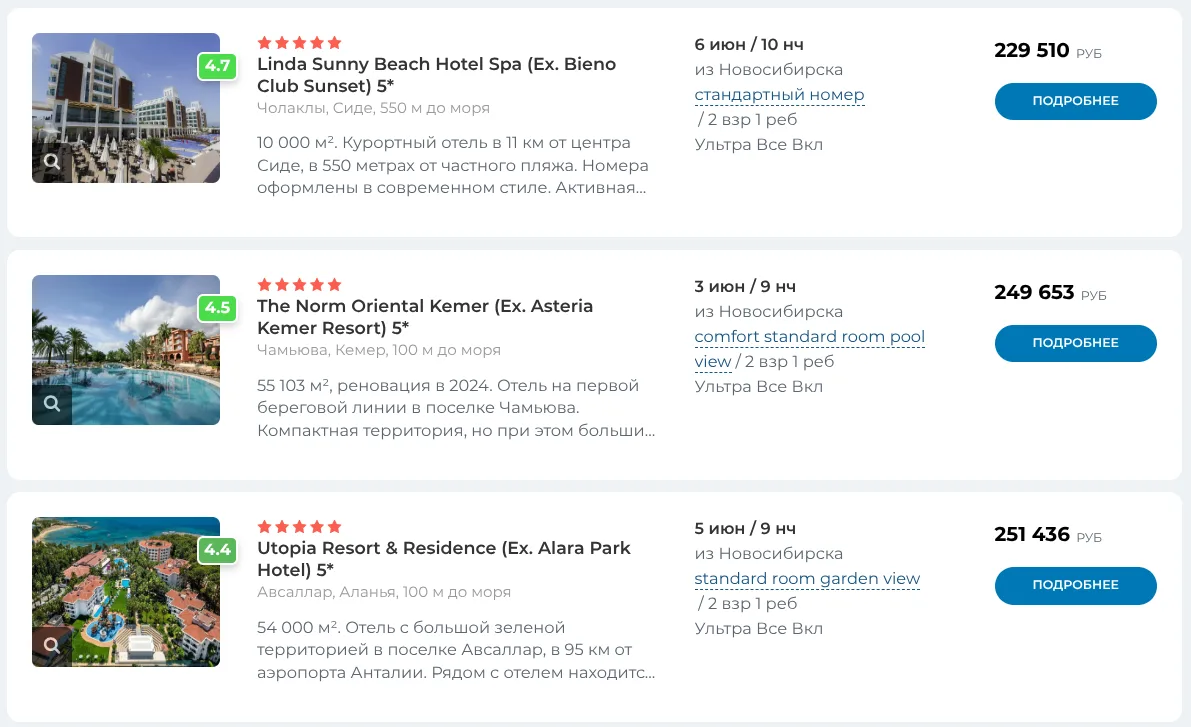
Task: Expand the 'стандартный номер' room type link
Action: pos(779,95)
